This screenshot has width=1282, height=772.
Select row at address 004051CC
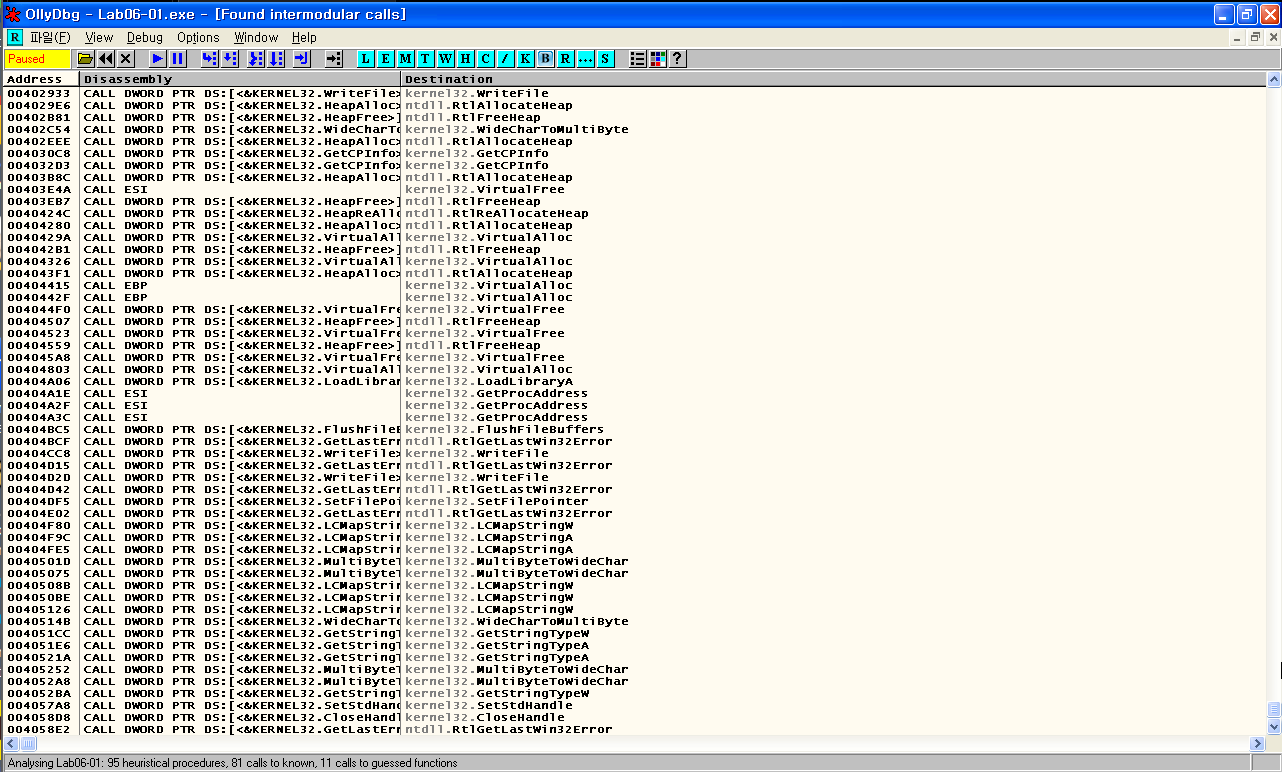634,633
